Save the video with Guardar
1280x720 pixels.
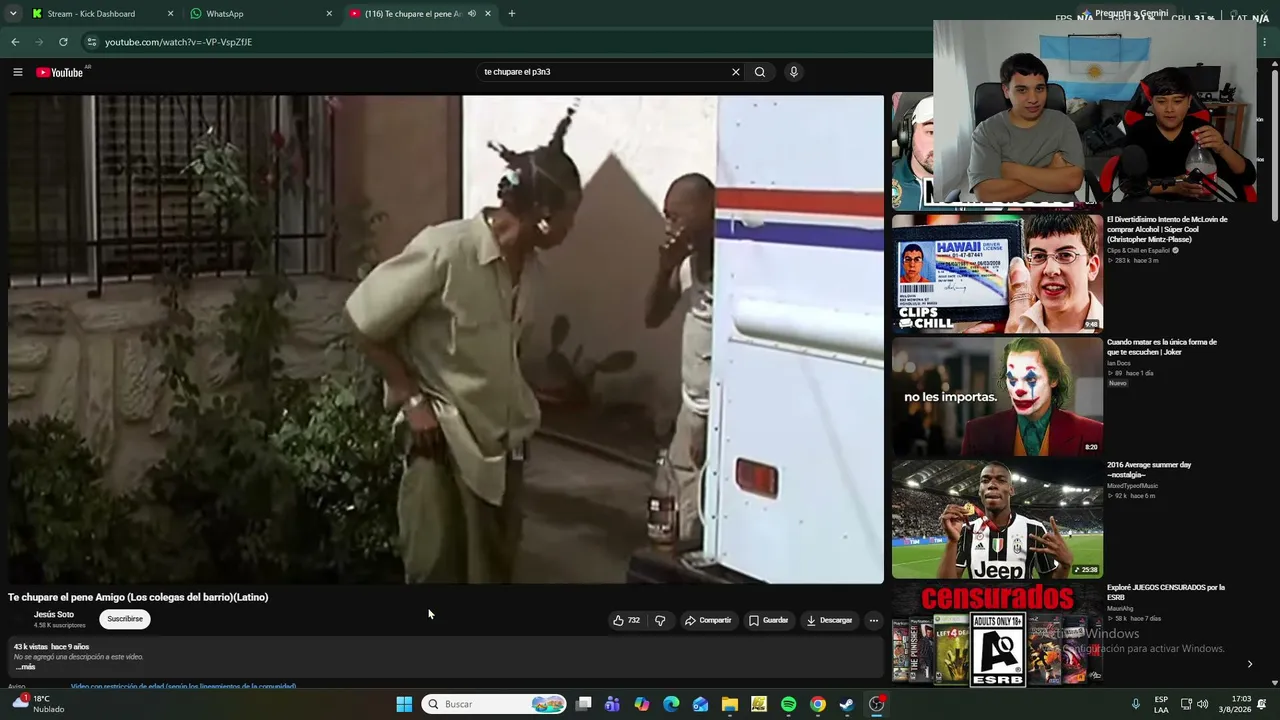click(769, 620)
